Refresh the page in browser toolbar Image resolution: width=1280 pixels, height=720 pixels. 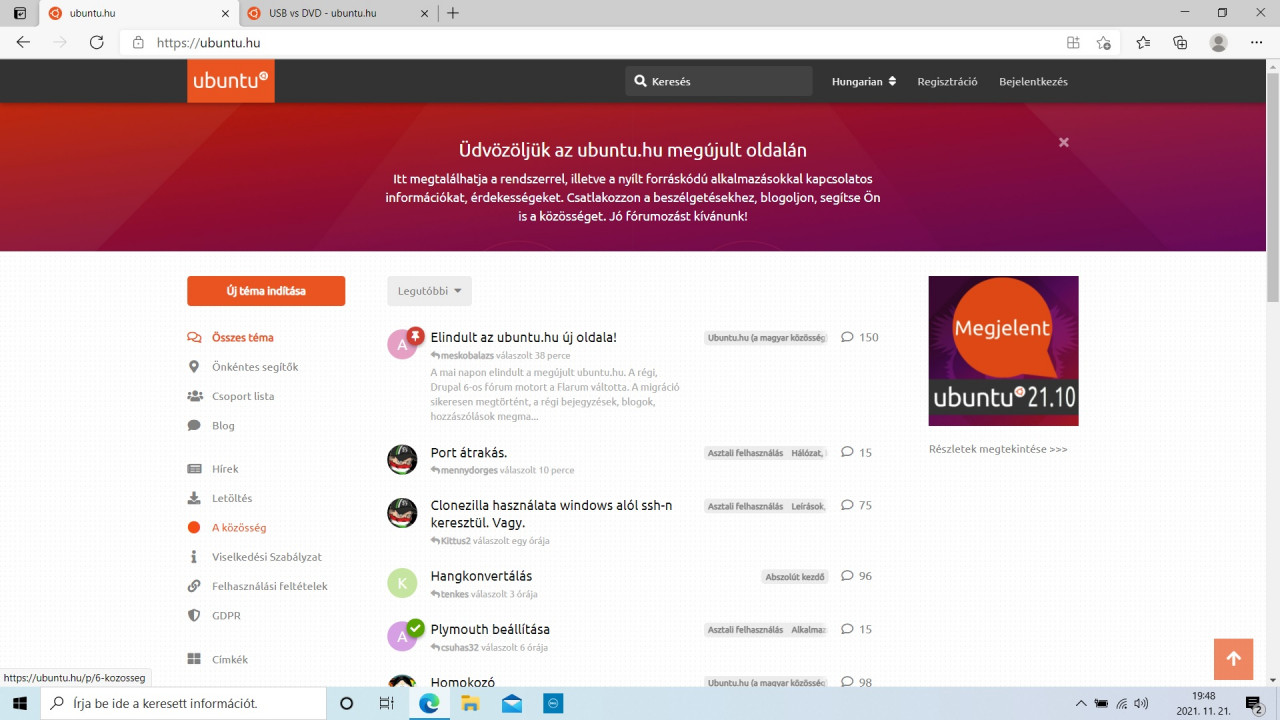[96, 43]
